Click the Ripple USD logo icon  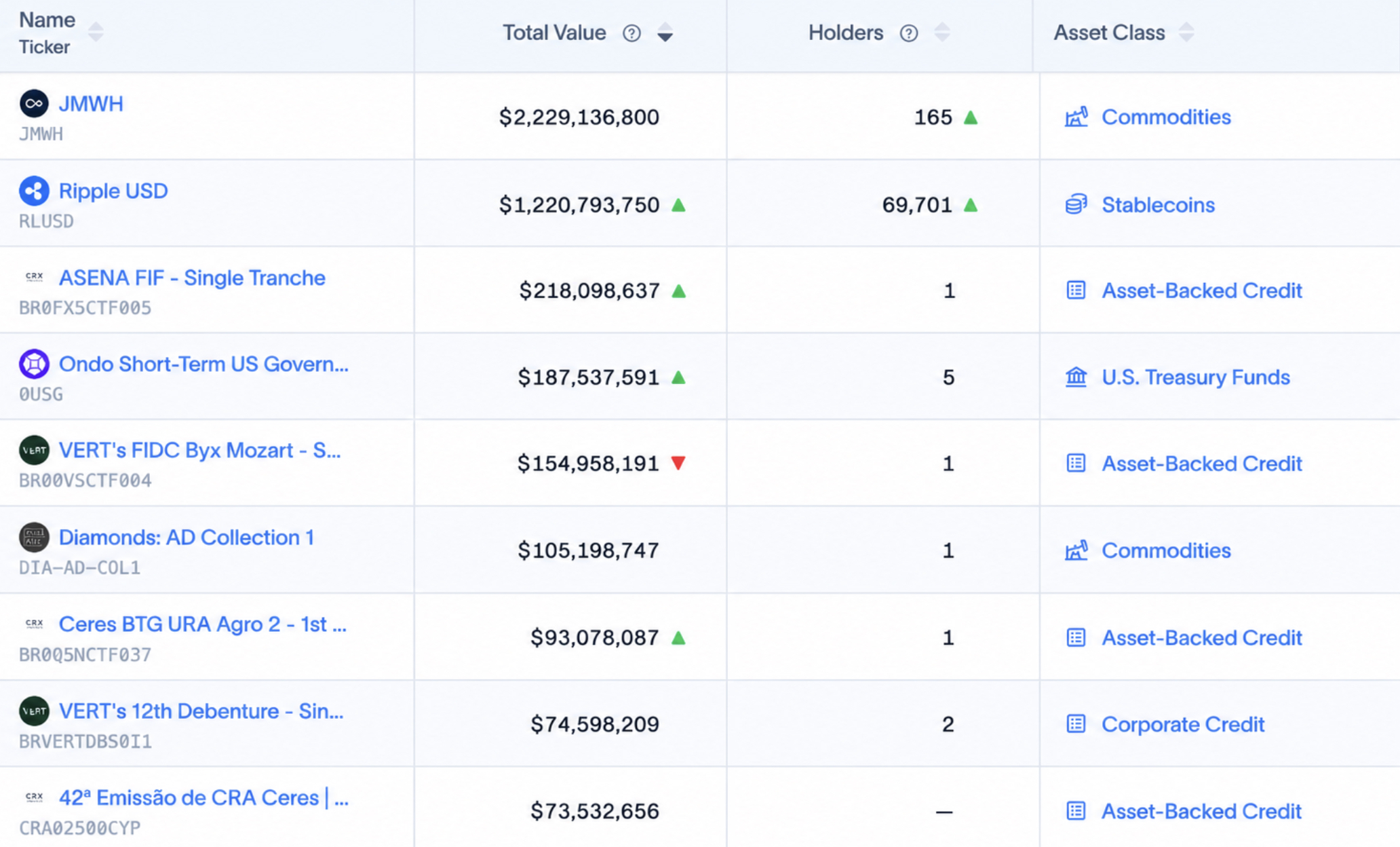(34, 191)
